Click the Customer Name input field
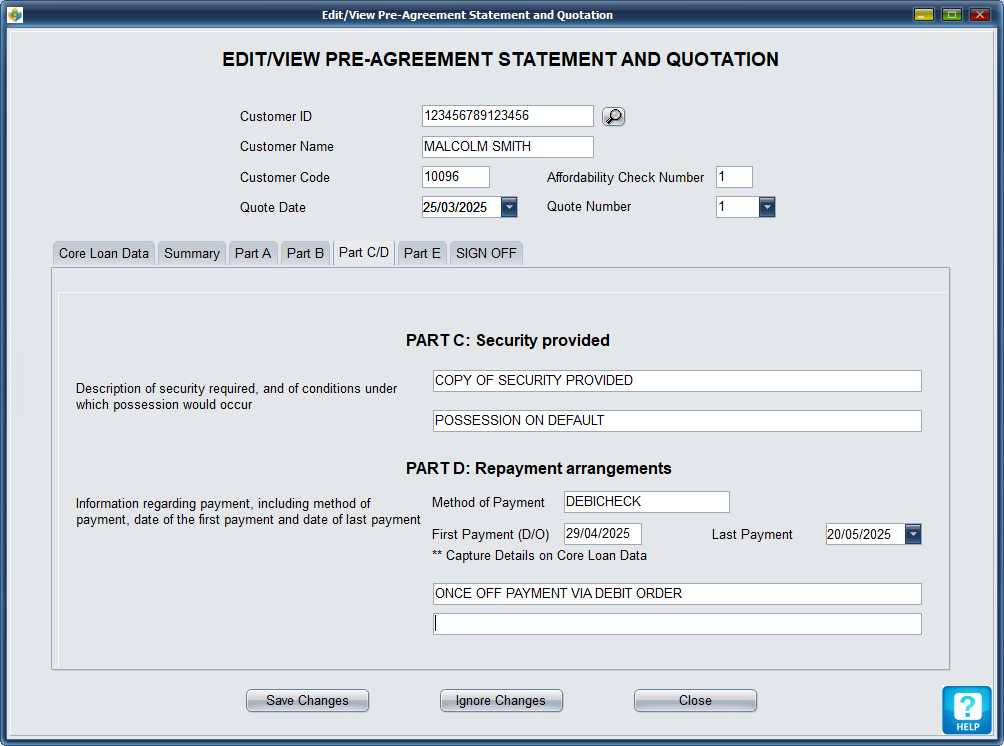Image resolution: width=1004 pixels, height=746 pixels. pos(507,147)
